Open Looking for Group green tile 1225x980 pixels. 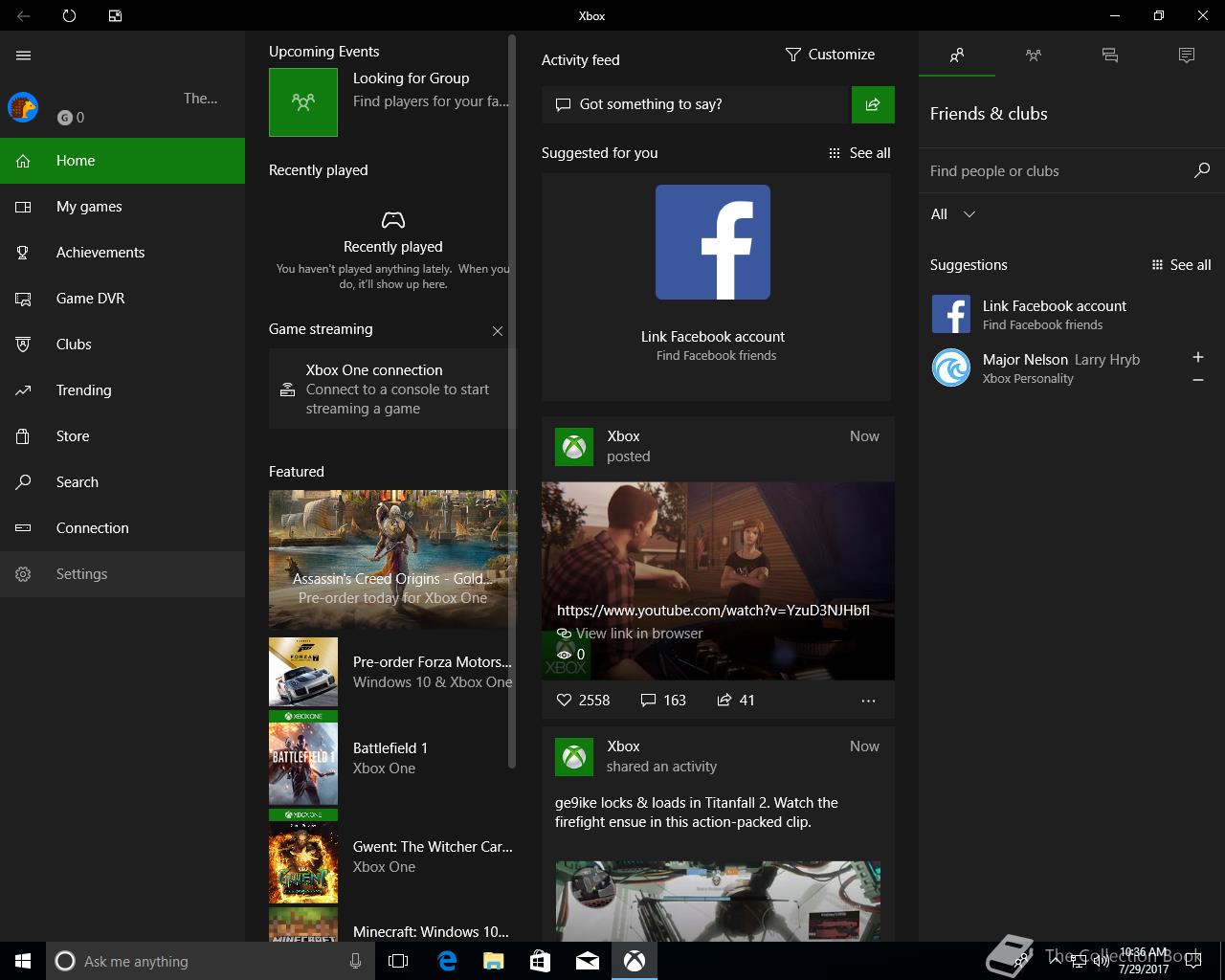coord(303,102)
